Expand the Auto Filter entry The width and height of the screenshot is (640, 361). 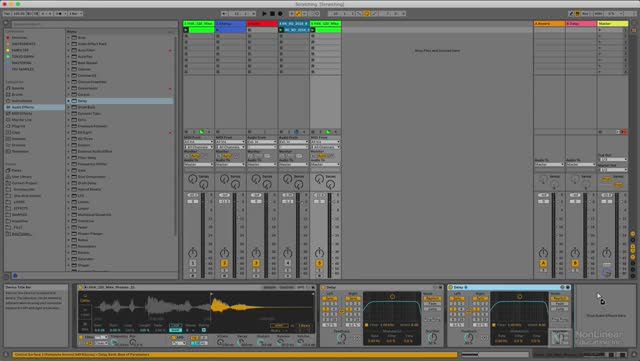[68, 50]
